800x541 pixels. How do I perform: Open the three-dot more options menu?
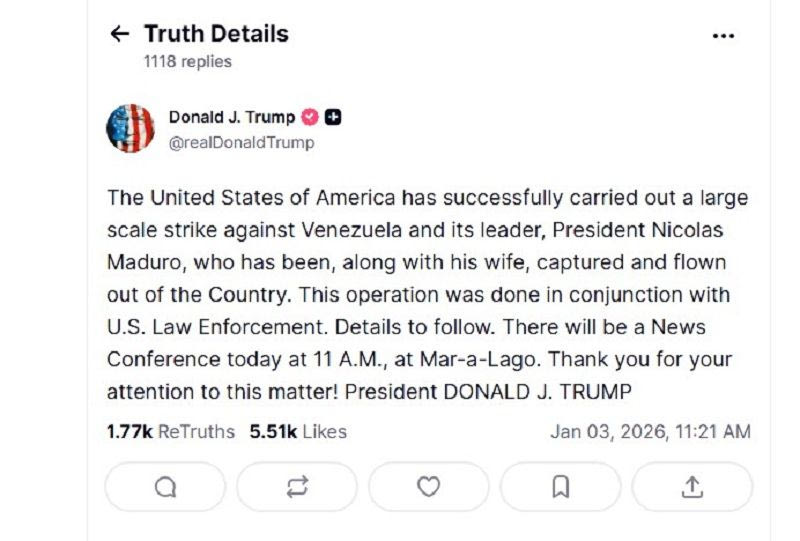(723, 35)
